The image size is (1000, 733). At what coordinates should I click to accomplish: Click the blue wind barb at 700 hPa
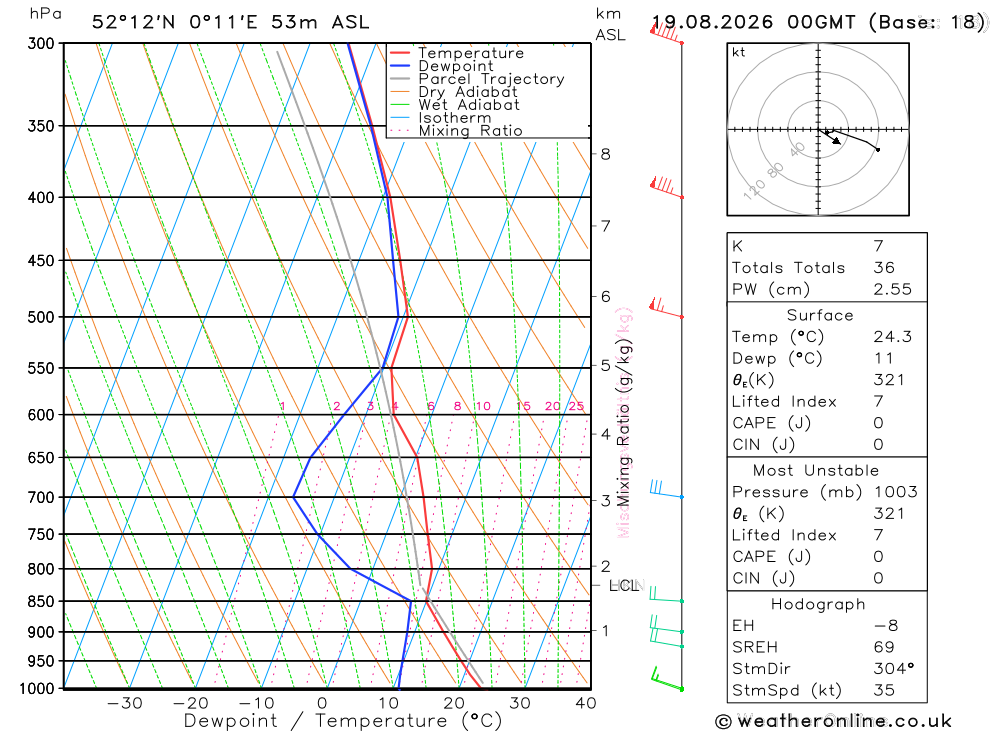666,489
